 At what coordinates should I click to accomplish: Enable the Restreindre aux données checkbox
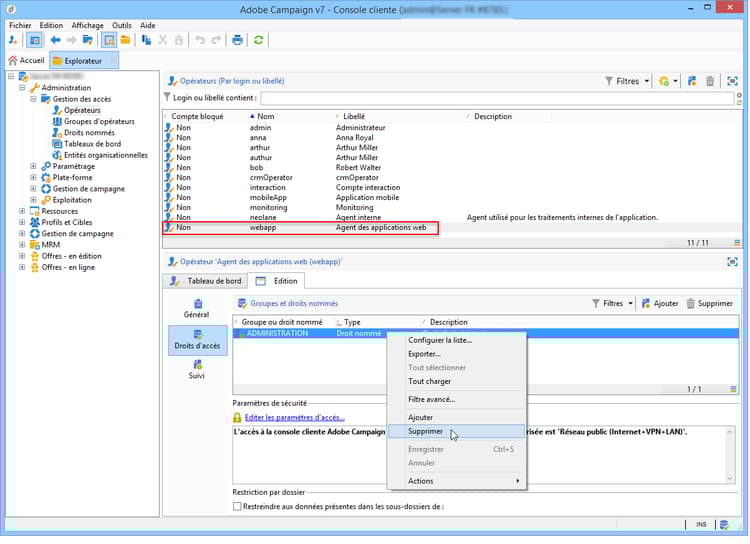237,506
